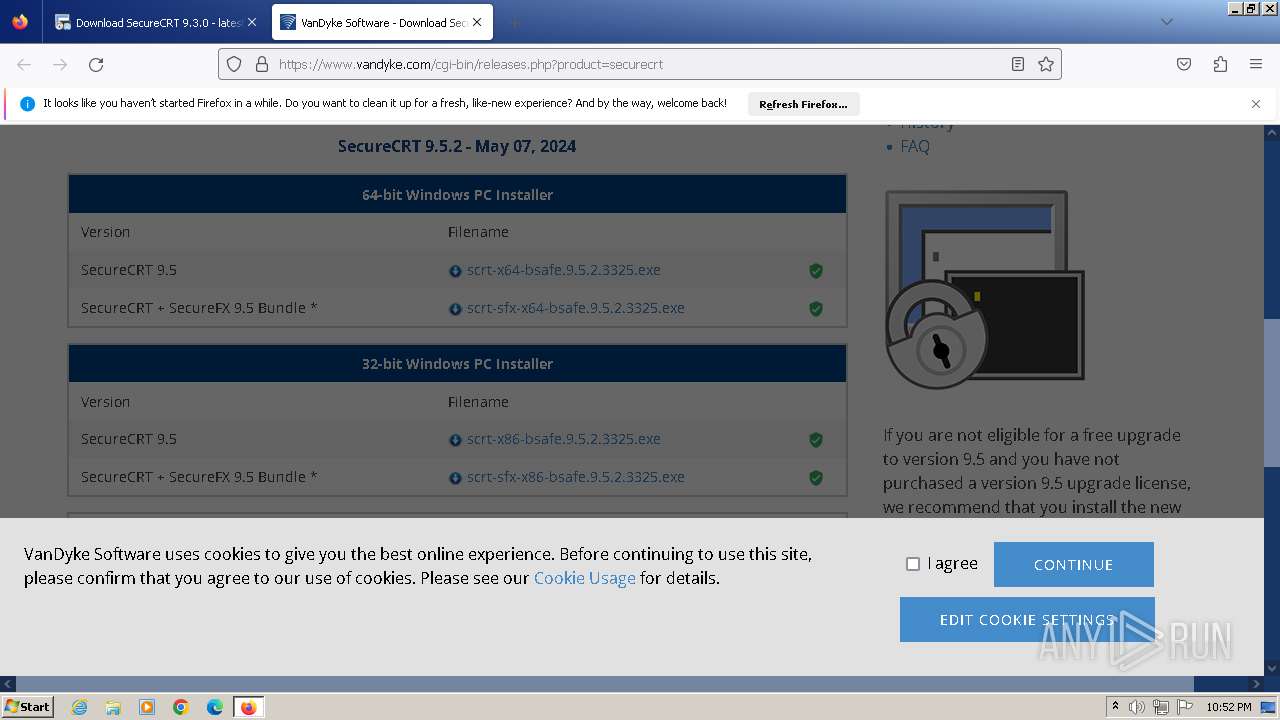
Task: Download scrt-sfx-x86-bsafe.9.5.2.3325.exe
Action: 575,477
